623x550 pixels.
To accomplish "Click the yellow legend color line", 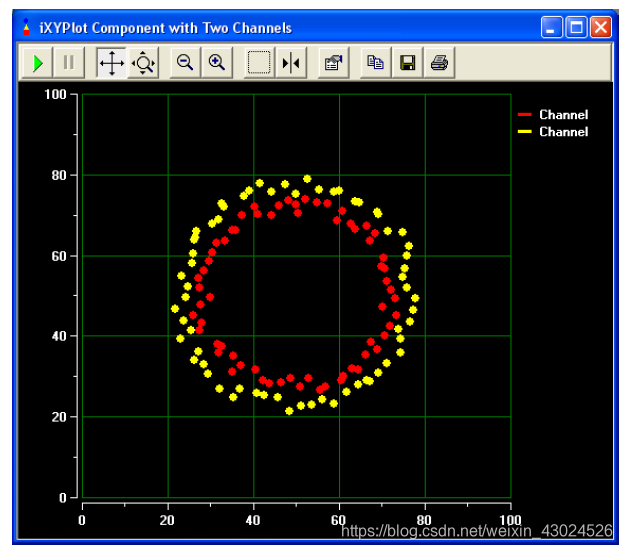I will point(524,132).
